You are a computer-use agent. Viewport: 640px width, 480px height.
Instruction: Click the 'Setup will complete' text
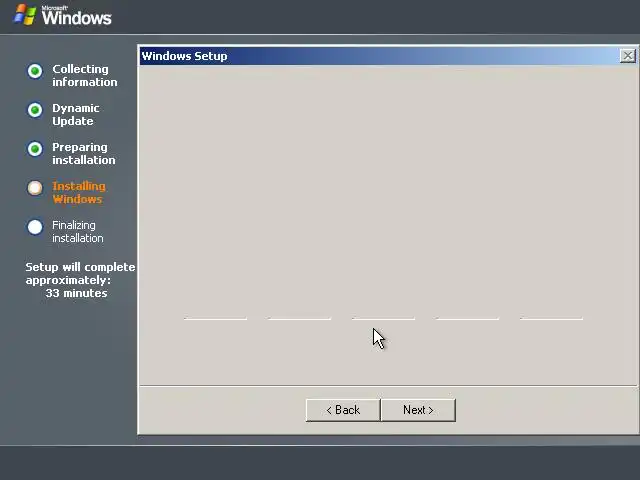(x=80, y=267)
